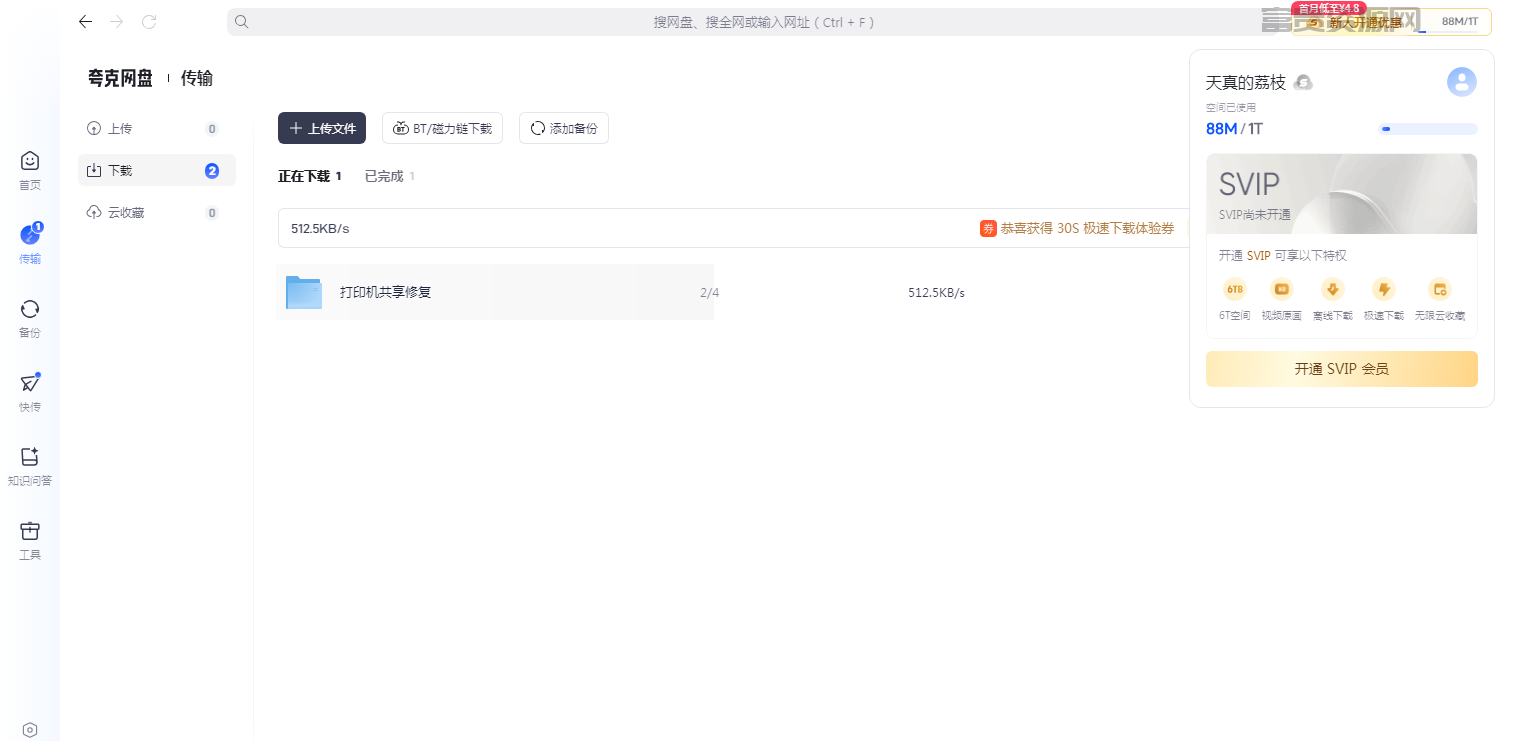Select 下载 in the transfer list
Screen dimensions: 1520x741
tap(157, 170)
